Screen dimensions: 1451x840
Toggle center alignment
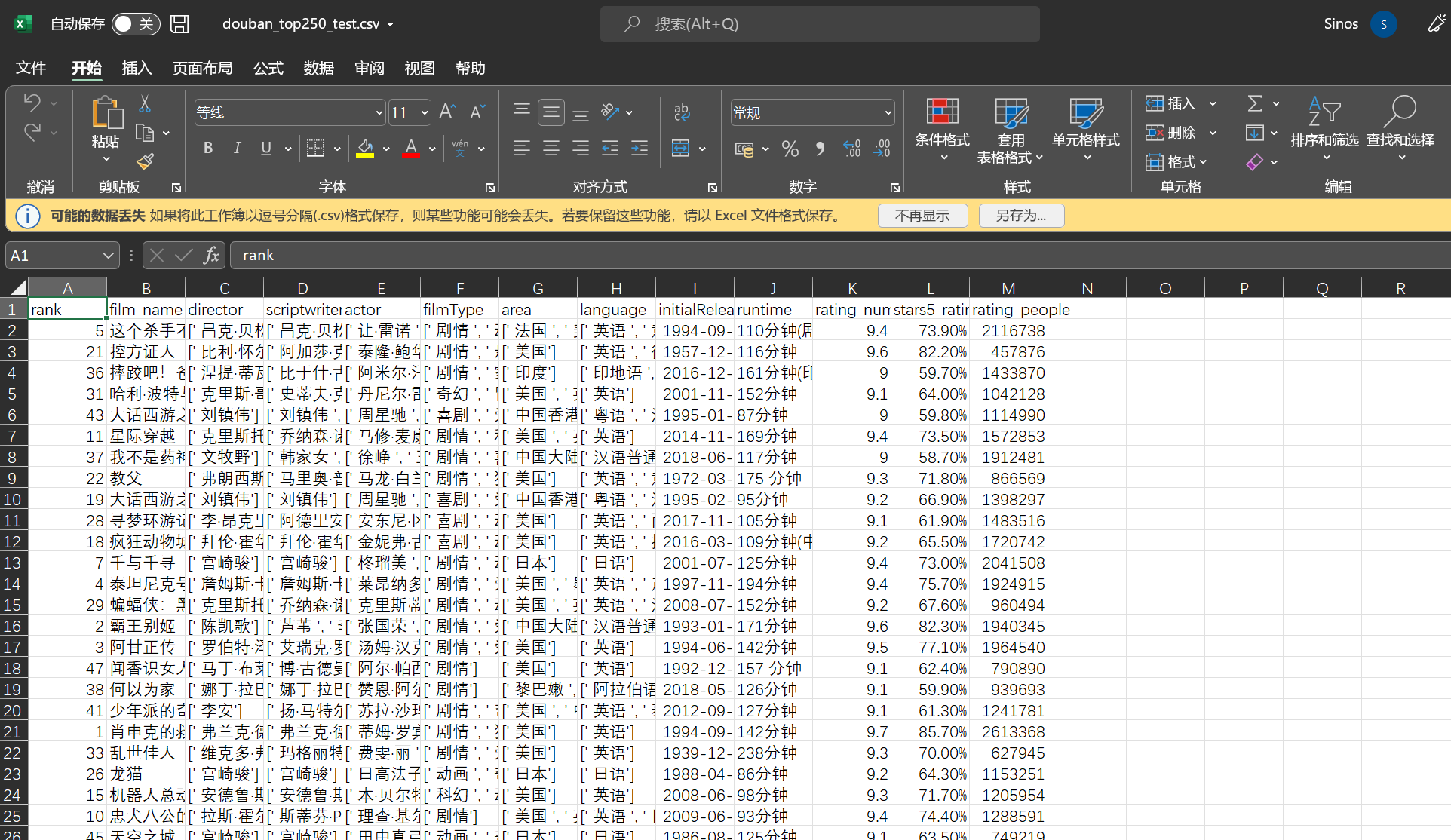551,148
